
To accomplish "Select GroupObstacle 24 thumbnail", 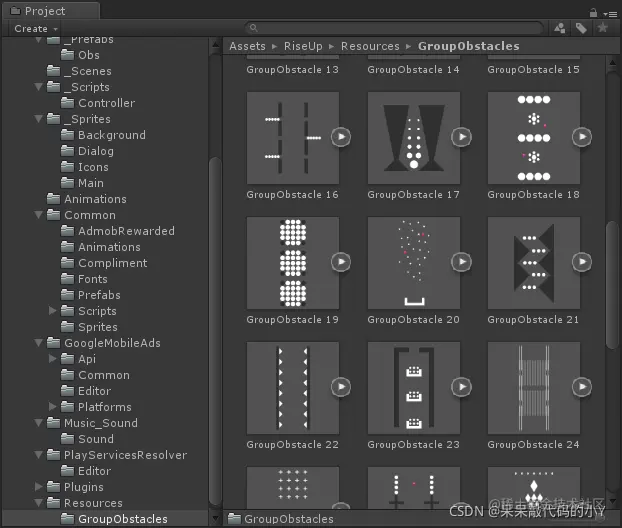I will (x=534, y=388).
